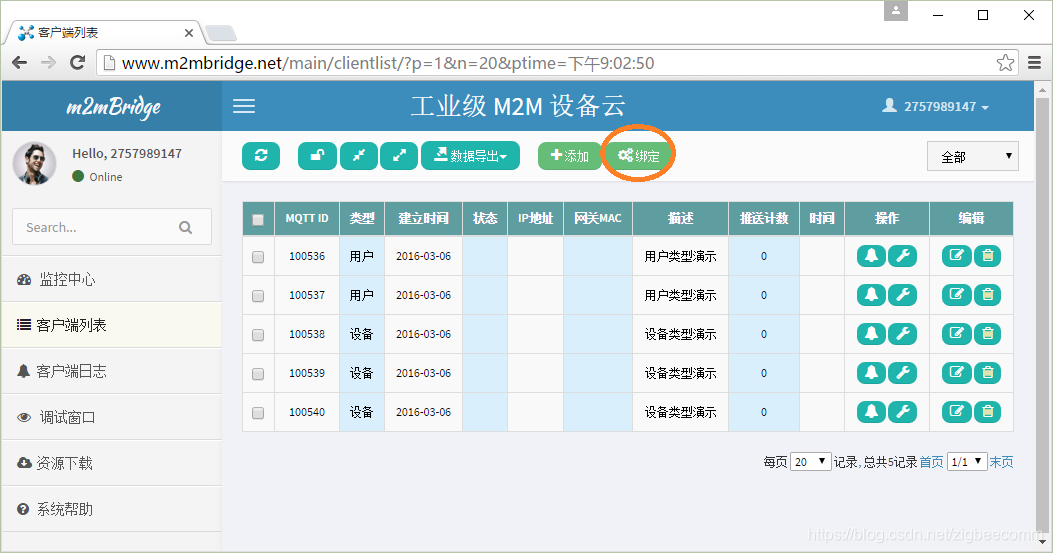Edit the entry for row 100538
The height and width of the screenshot is (553, 1053).
(x=956, y=334)
